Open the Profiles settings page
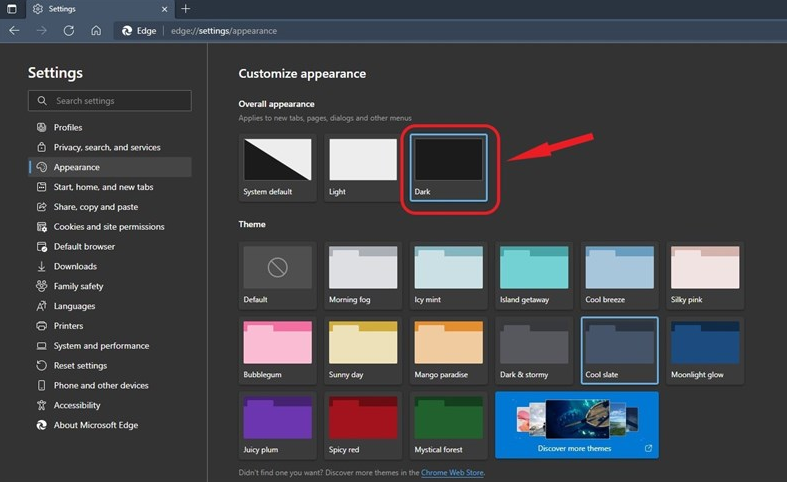Image resolution: width=787 pixels, height=485 pixels. (x=110, y=127)
